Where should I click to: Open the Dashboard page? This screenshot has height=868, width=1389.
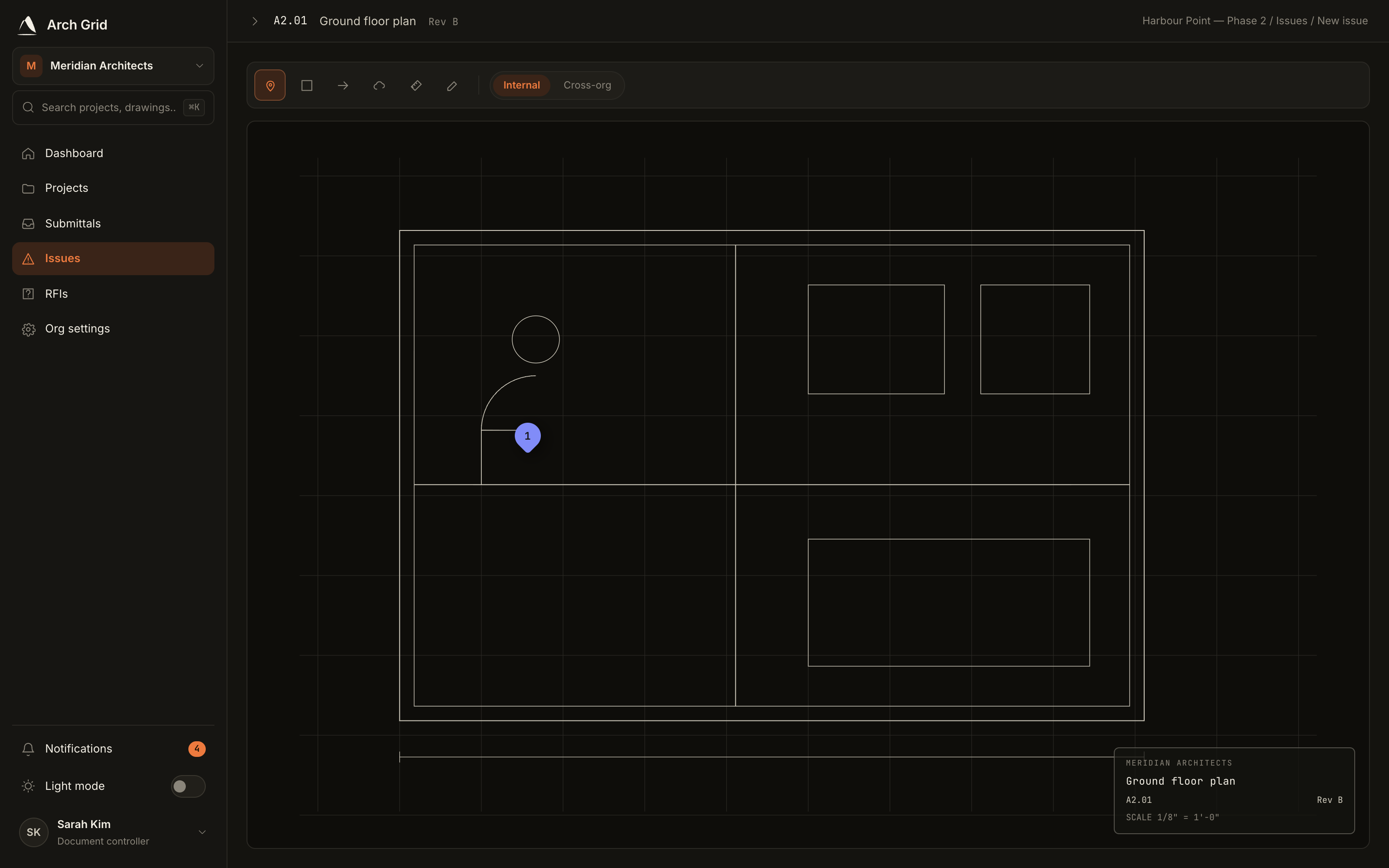click(x=113, y=153)
